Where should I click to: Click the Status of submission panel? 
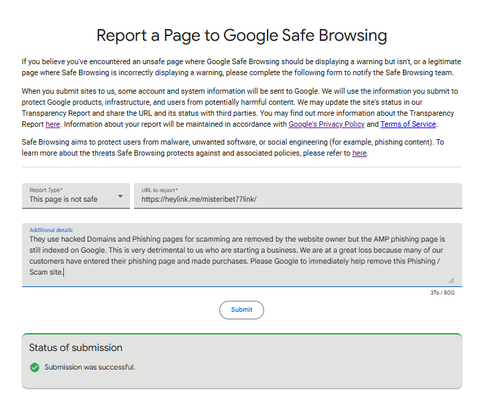(x=242, y=361)
